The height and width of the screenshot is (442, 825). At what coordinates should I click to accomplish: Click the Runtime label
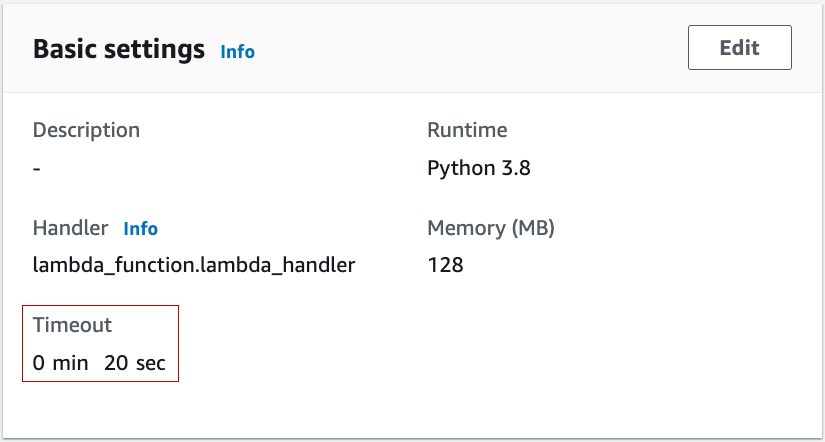(467, 130)
